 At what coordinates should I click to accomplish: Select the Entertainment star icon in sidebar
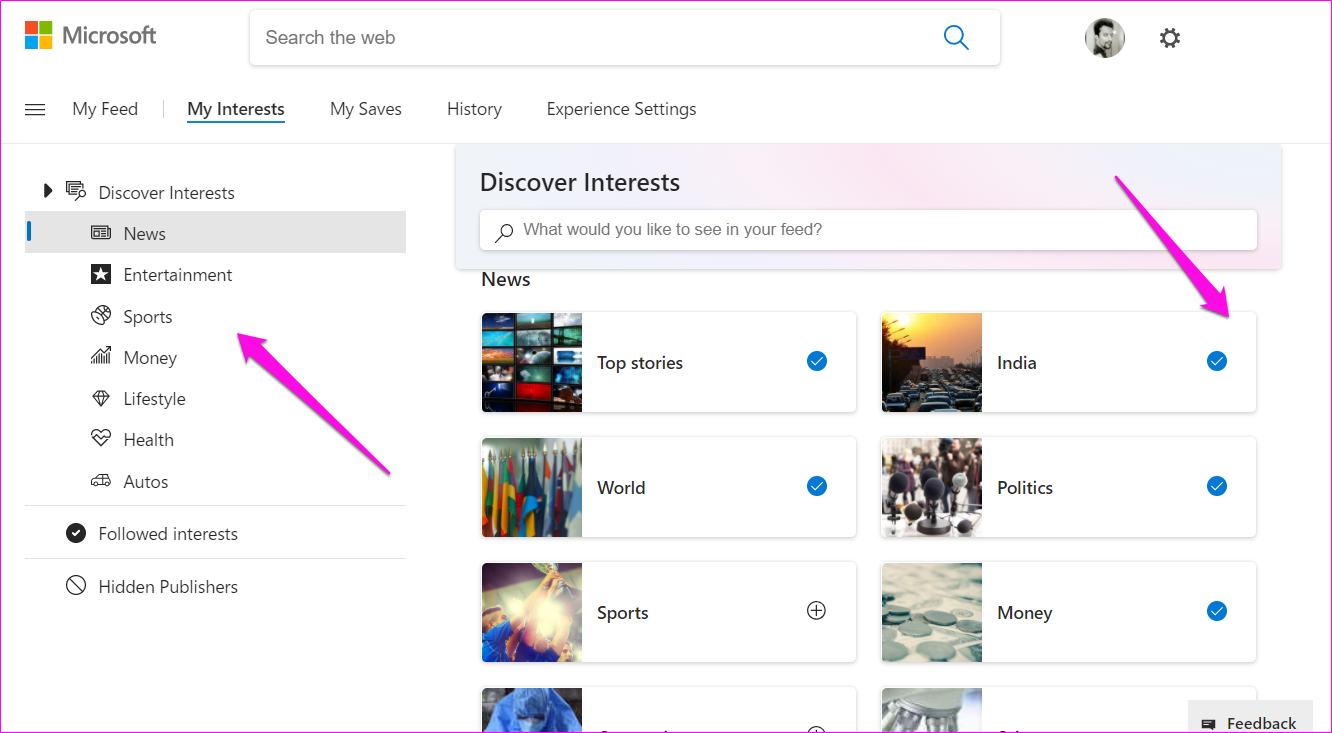[x=101, y=275]
